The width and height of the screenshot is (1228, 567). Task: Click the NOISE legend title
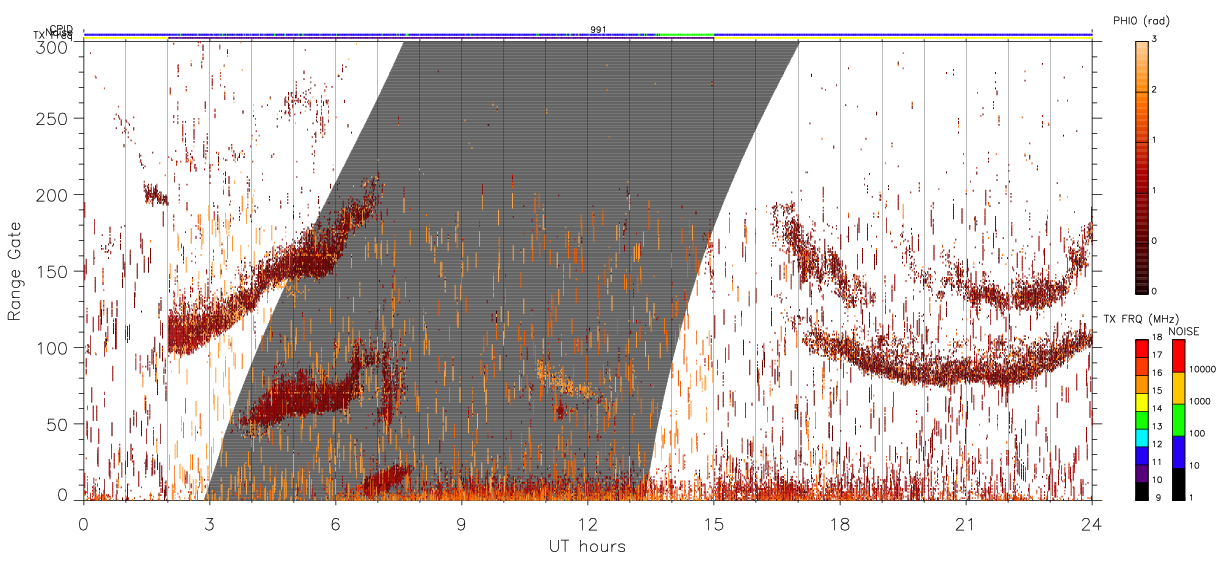point(1186,331)
